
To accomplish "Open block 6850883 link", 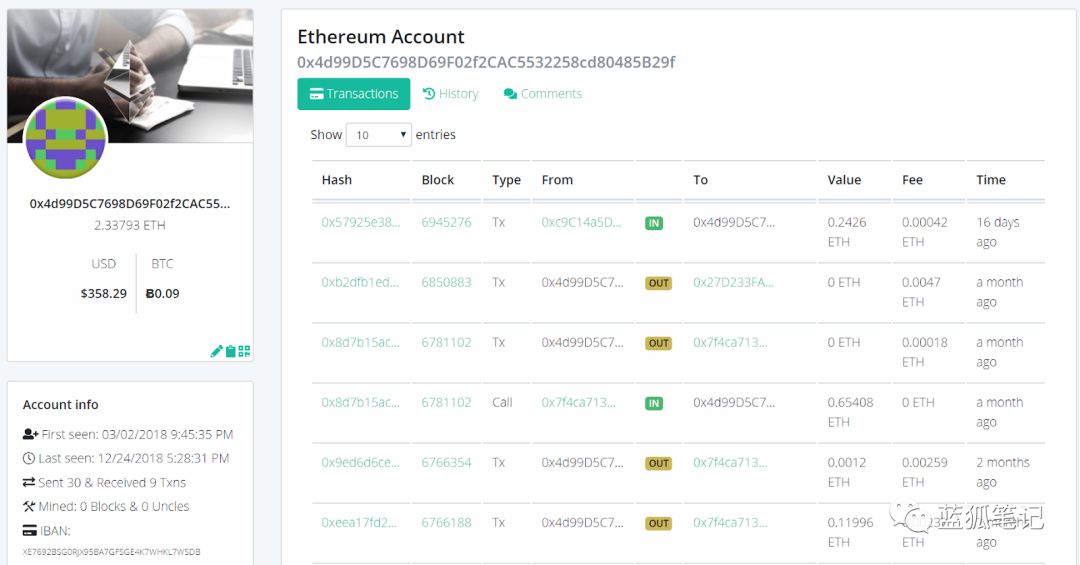I will click(446, 282).
